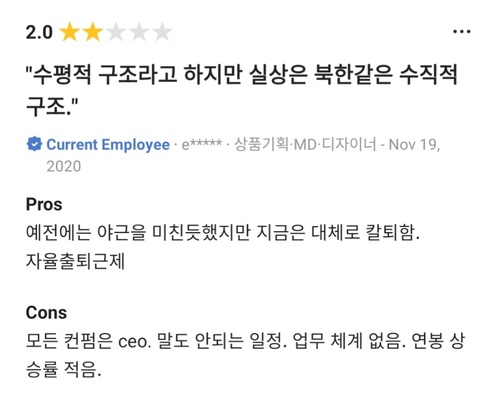
Task: Click the Current Employee label
Action: click(108, 145)
